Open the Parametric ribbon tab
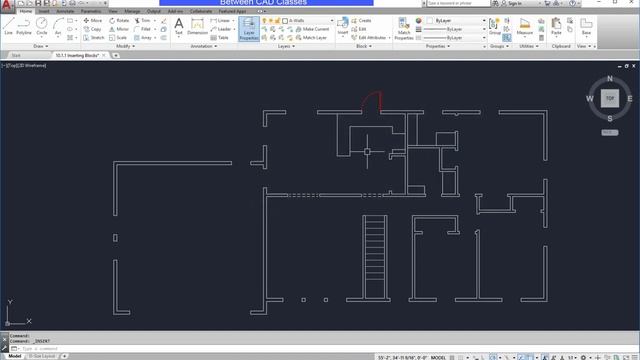The image size is (640, 360). (x=91, y=11)
